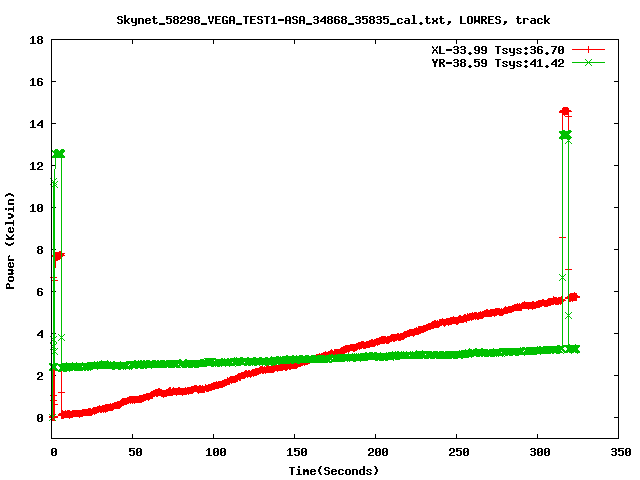Image resolution: width=640 pixels, height=480 pixels.
Task: Click y-axis tick label 10
Action: [36, 208]
